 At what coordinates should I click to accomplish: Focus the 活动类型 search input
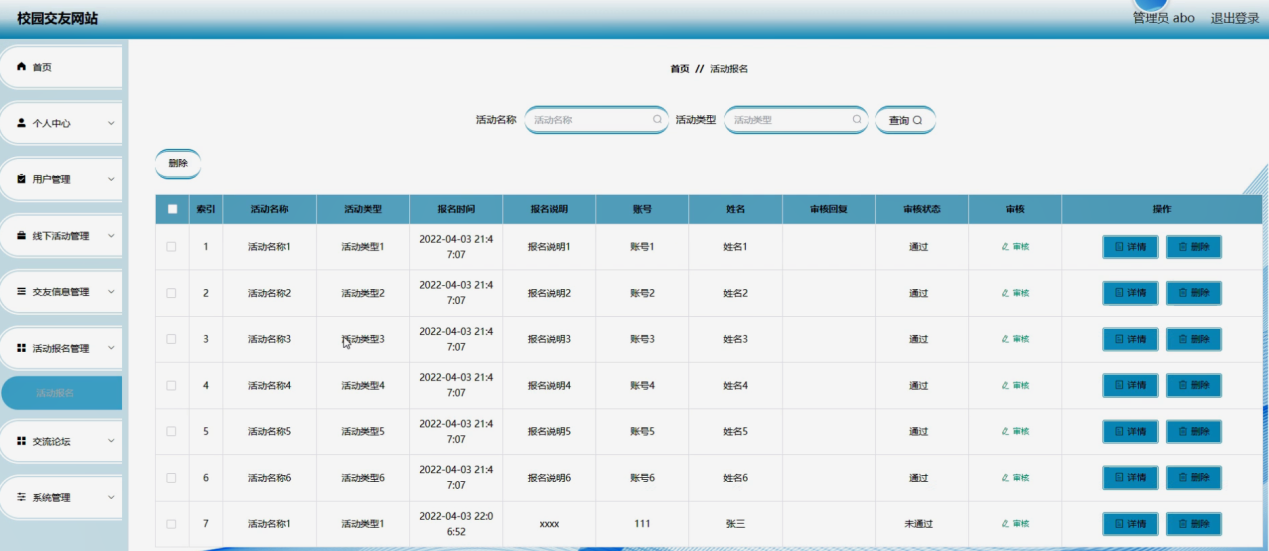click(796, 120)
